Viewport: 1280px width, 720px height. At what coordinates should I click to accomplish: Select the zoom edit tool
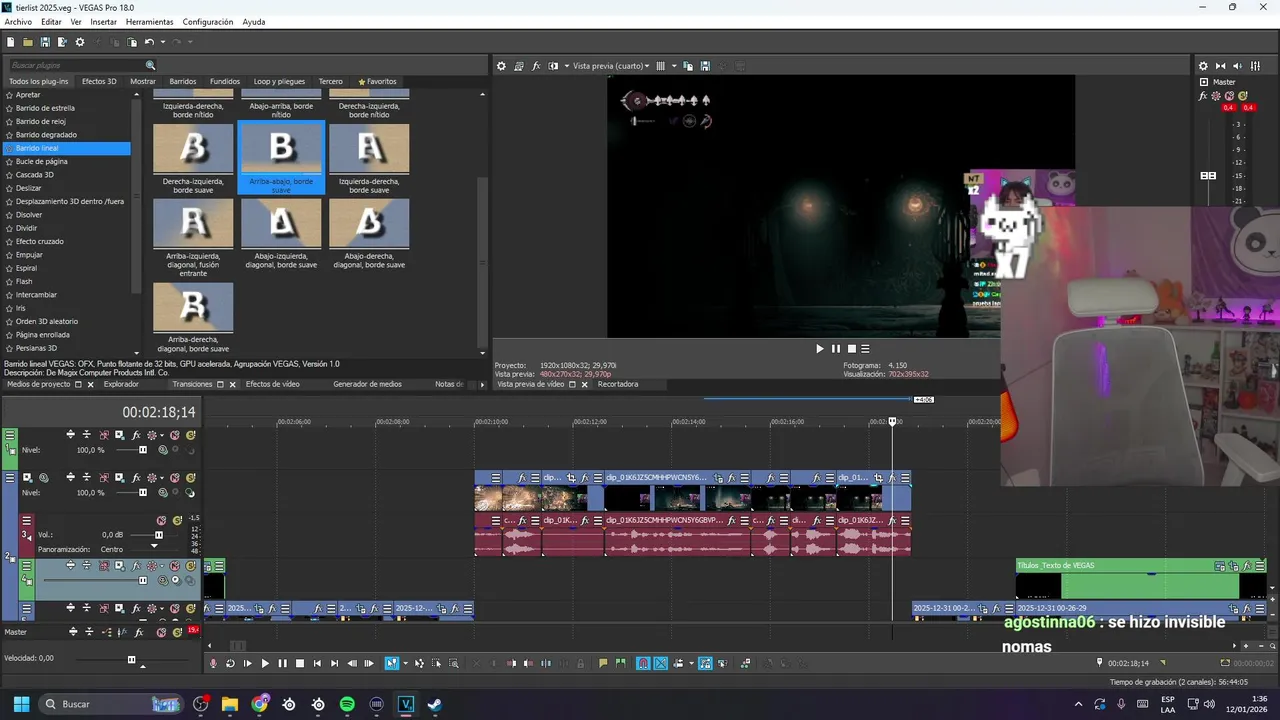coord(453,663)
